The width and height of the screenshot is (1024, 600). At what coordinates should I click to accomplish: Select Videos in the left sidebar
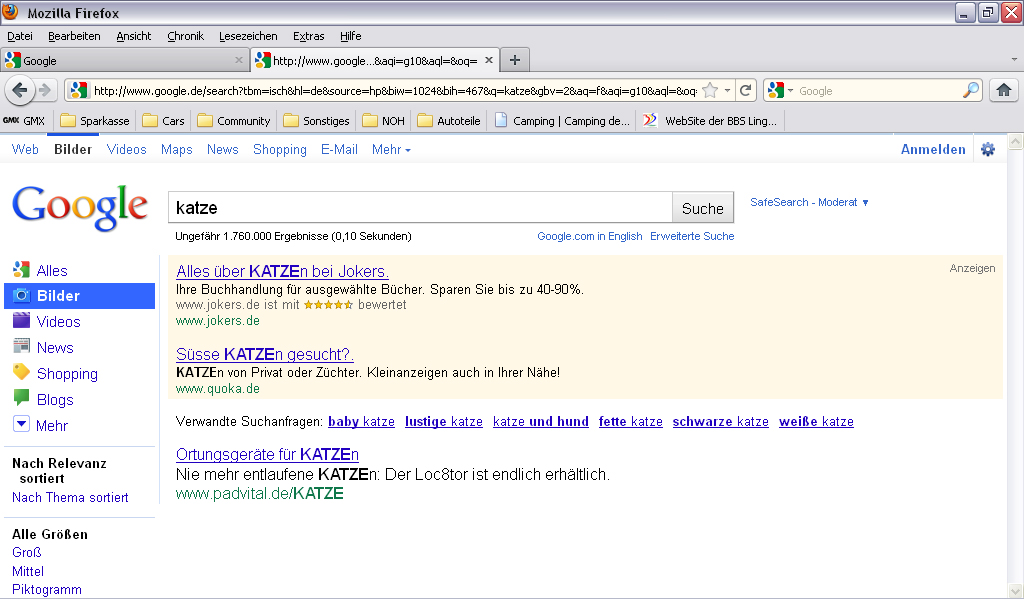58,322
